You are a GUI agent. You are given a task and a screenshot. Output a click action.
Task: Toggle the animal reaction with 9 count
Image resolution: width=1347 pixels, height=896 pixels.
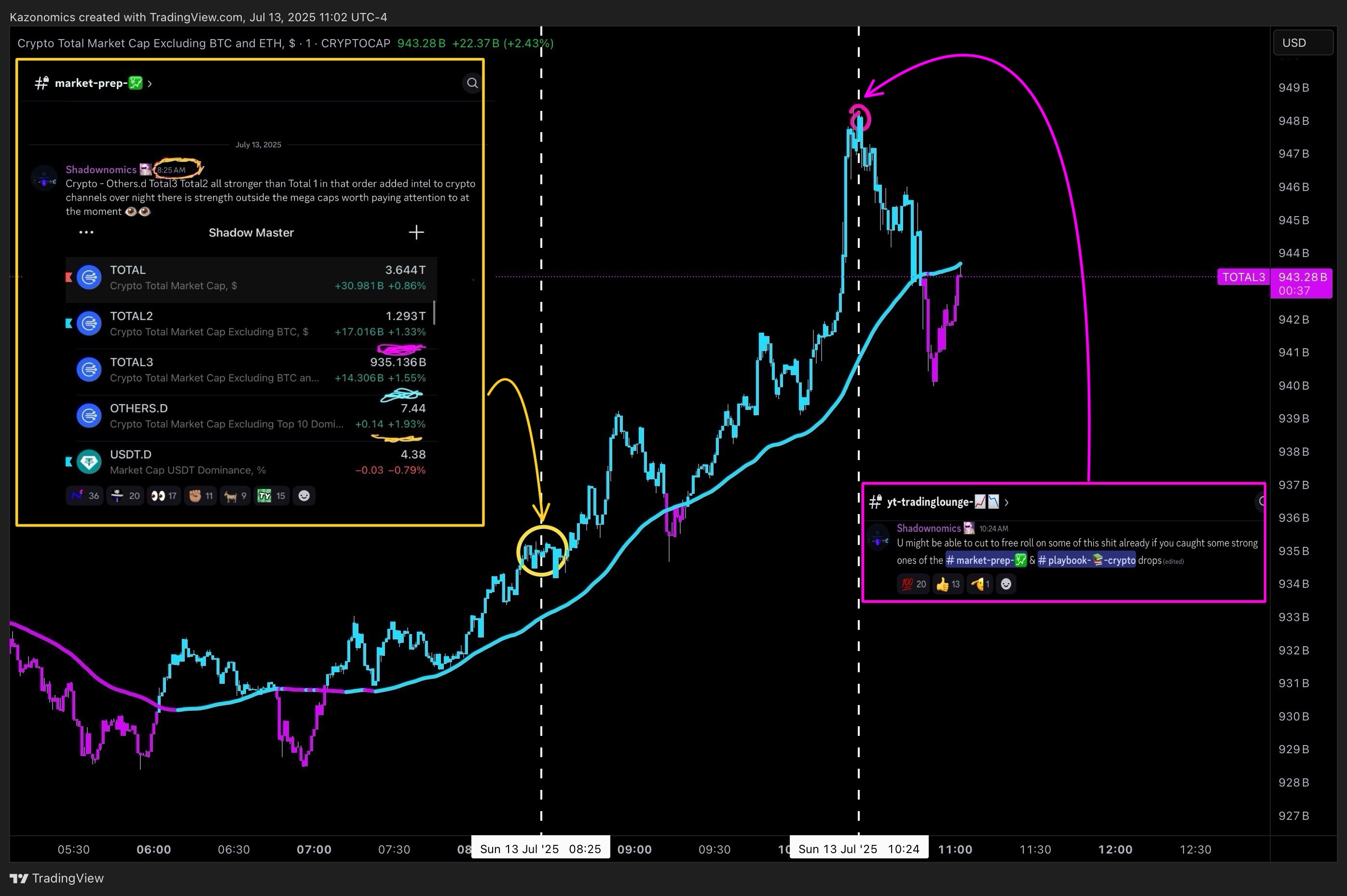[235, 496]
